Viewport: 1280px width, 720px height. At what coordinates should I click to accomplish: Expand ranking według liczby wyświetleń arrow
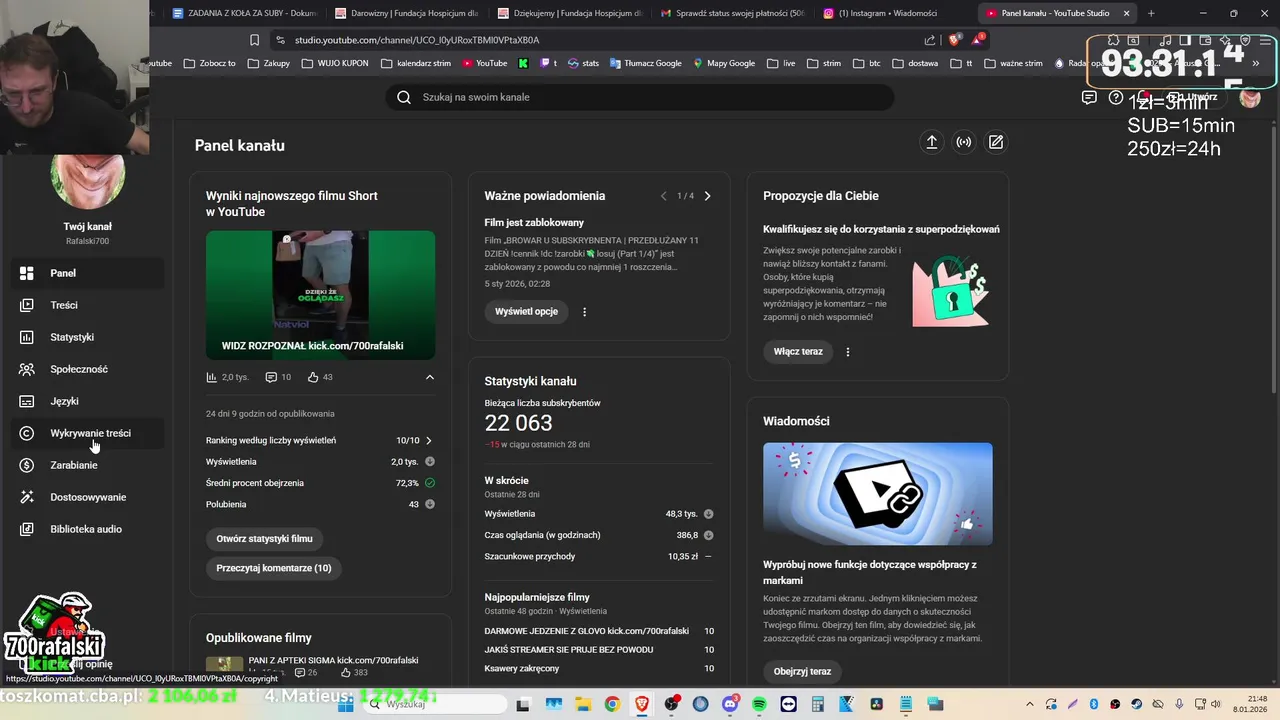pos(429,440)
